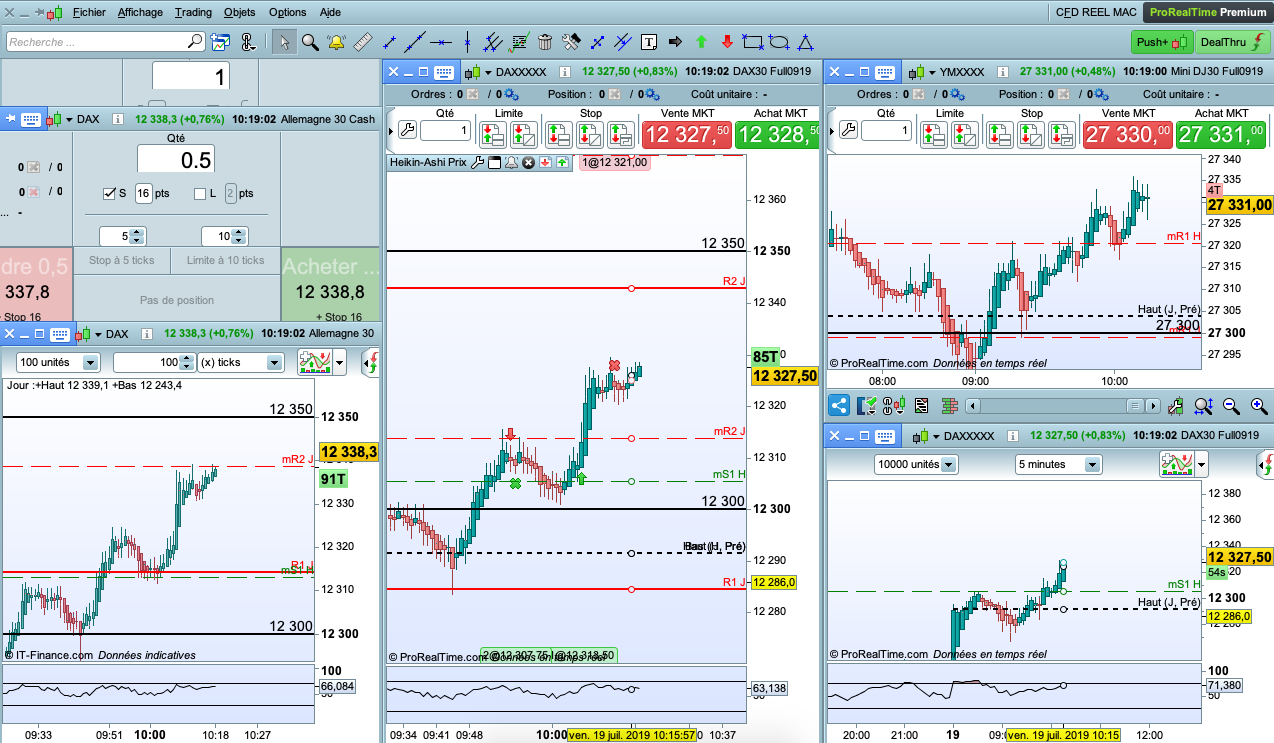Click the share icon in YMXXXX chart toolbar
This screenshot has height=743, width=1274.
tap(839, 405)
